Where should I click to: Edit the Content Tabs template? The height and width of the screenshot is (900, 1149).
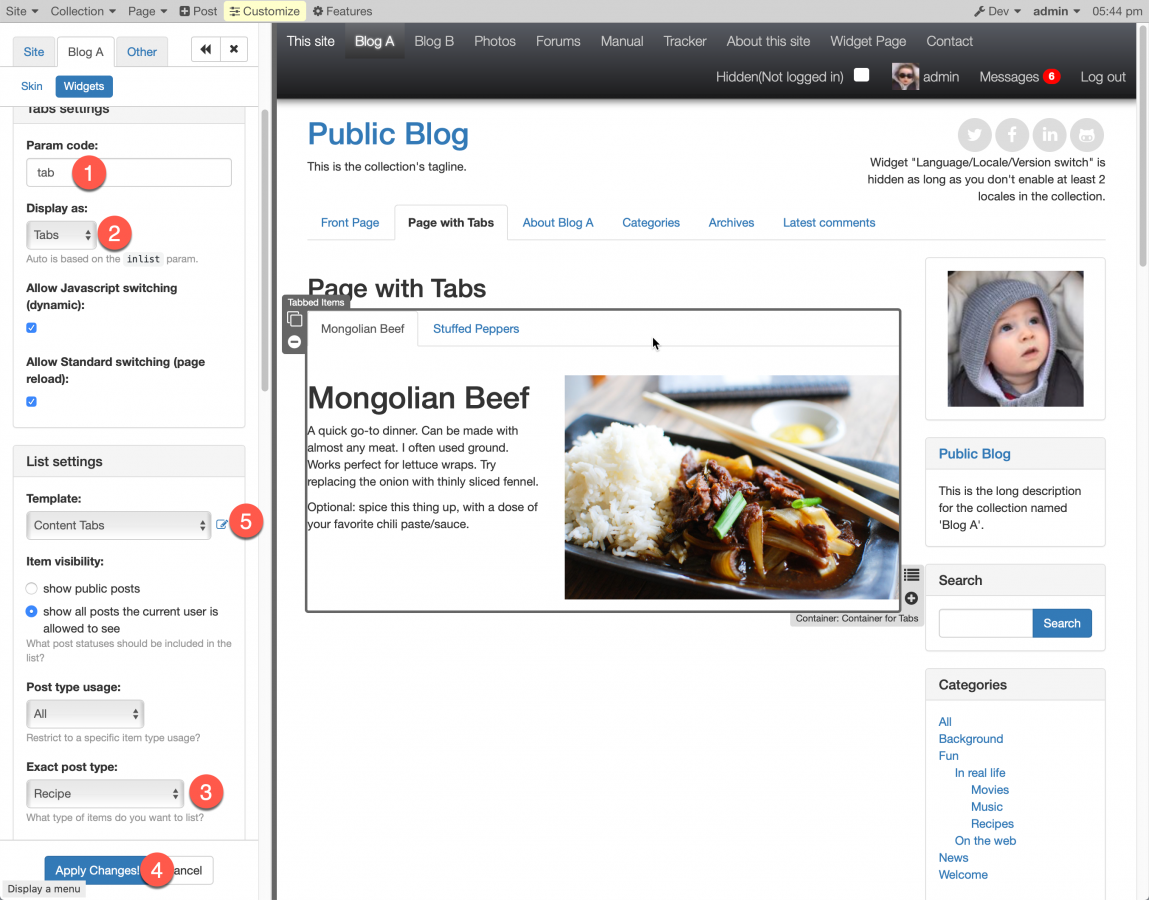(221, 522)
